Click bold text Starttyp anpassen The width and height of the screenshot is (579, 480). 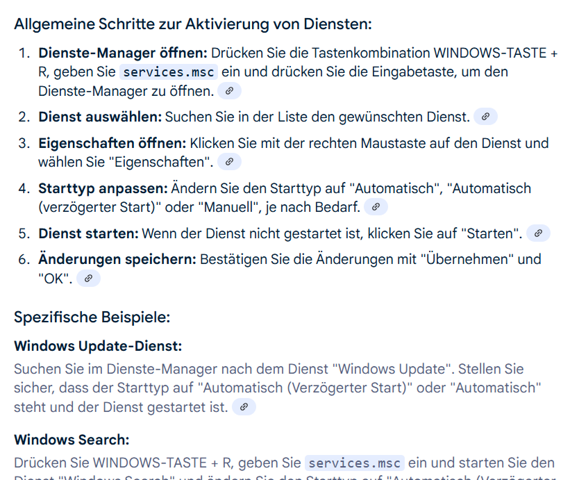point(103,188)
